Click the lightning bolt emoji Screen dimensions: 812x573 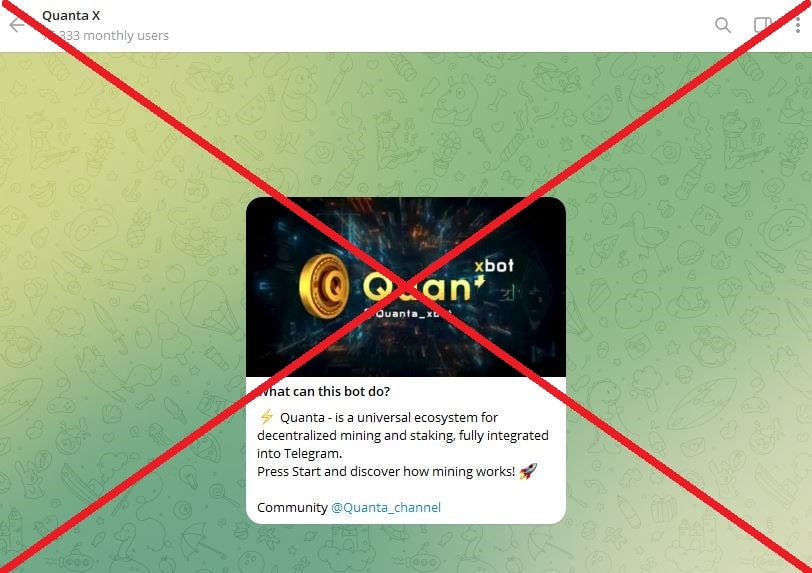(266, 417)
